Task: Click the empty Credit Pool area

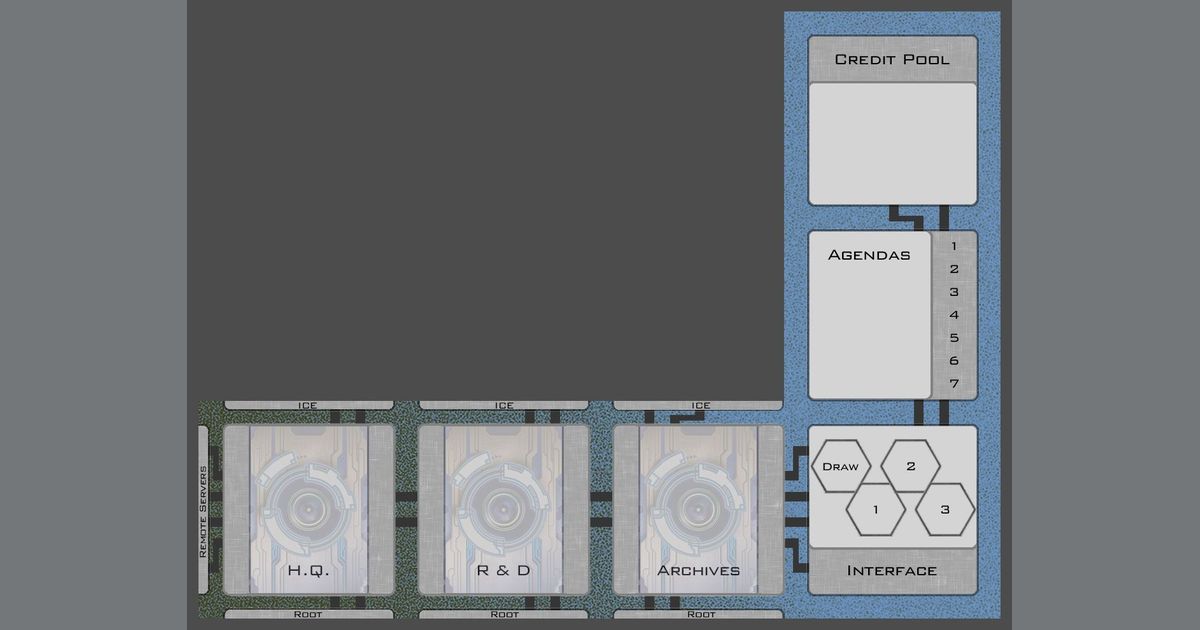Action: coord(893,144)
